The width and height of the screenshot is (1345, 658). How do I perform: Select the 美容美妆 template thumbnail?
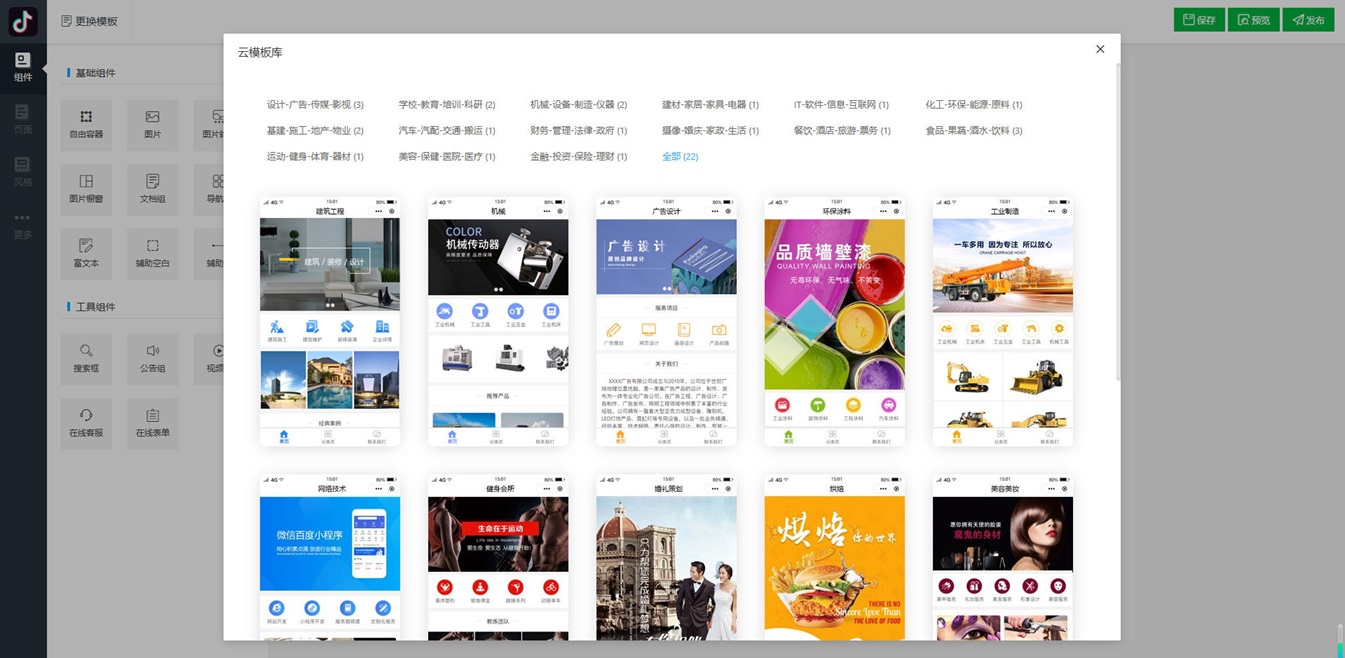[1002, 557]
